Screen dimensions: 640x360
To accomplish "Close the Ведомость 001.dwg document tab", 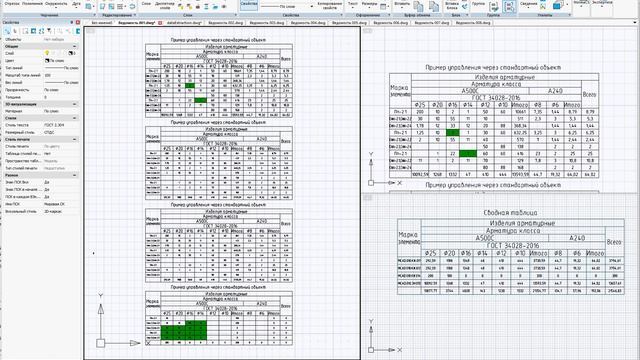I will pos(160,23).
